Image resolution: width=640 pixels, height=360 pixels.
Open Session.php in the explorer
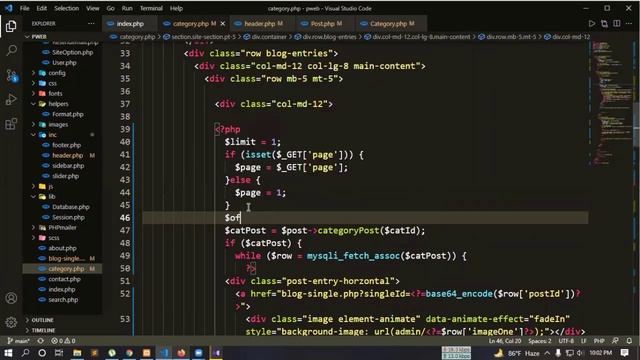(x=68, y=217)
